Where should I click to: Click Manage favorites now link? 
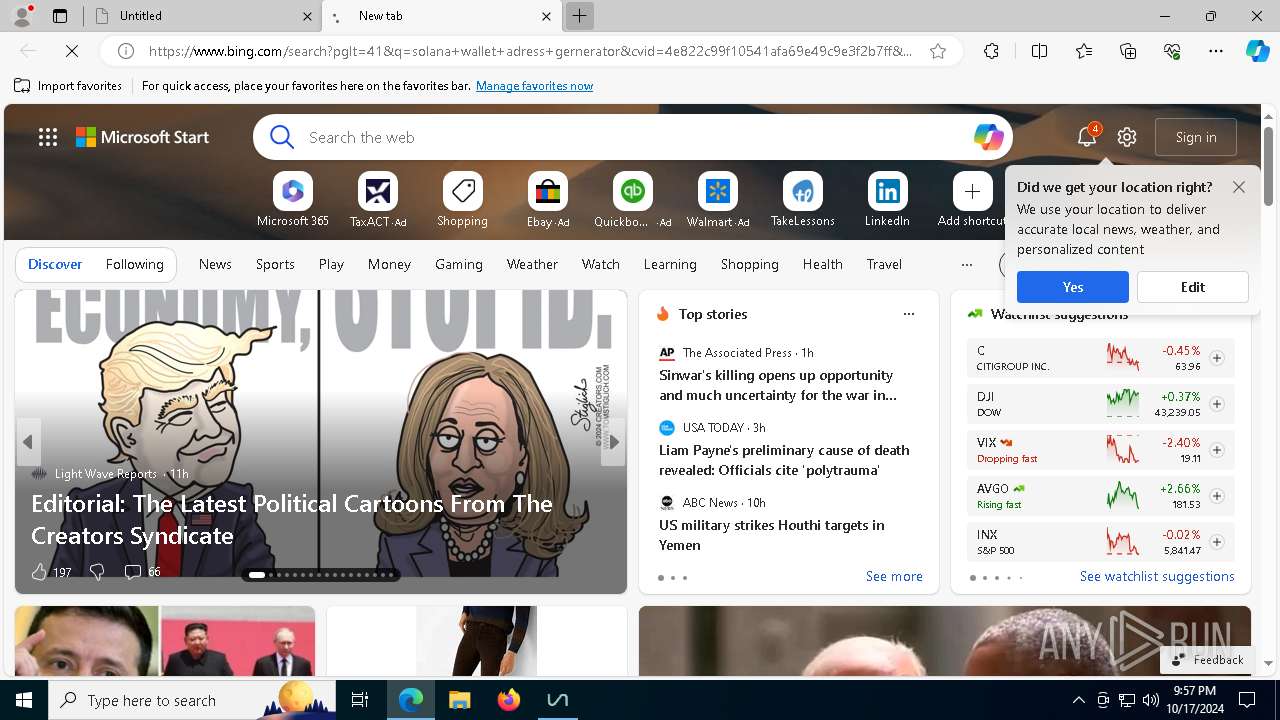pyautogui.click(x=534, y=86)
